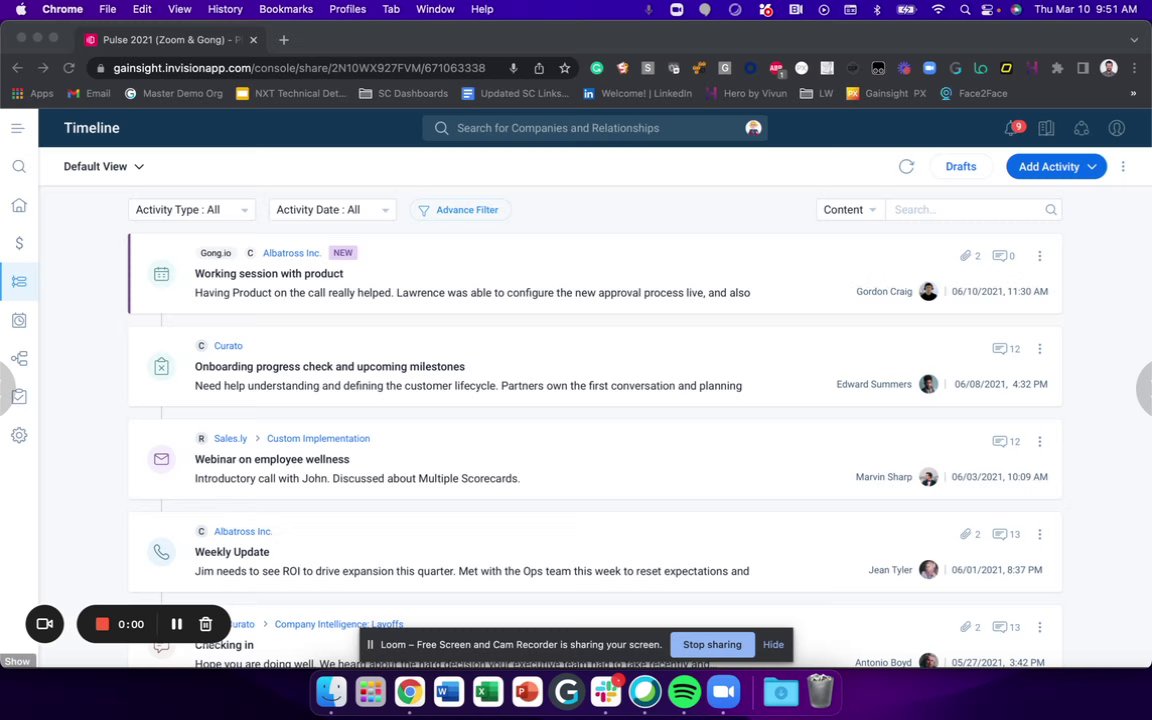The height and width of the screenshot is (720, 1152).
Task: Open the book icon in header
Action: (x=1046, y=128)
